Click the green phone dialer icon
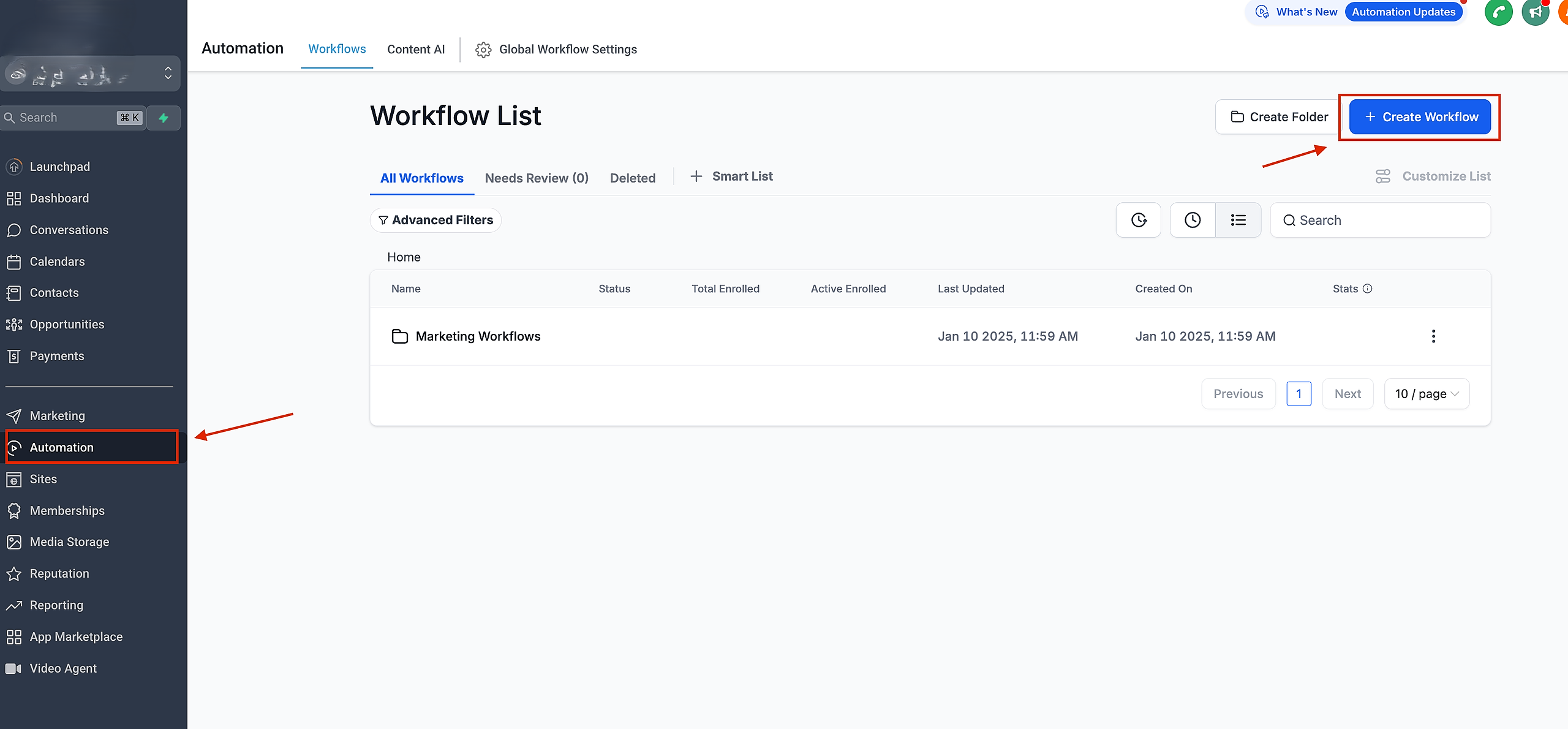 (1499, 12)
